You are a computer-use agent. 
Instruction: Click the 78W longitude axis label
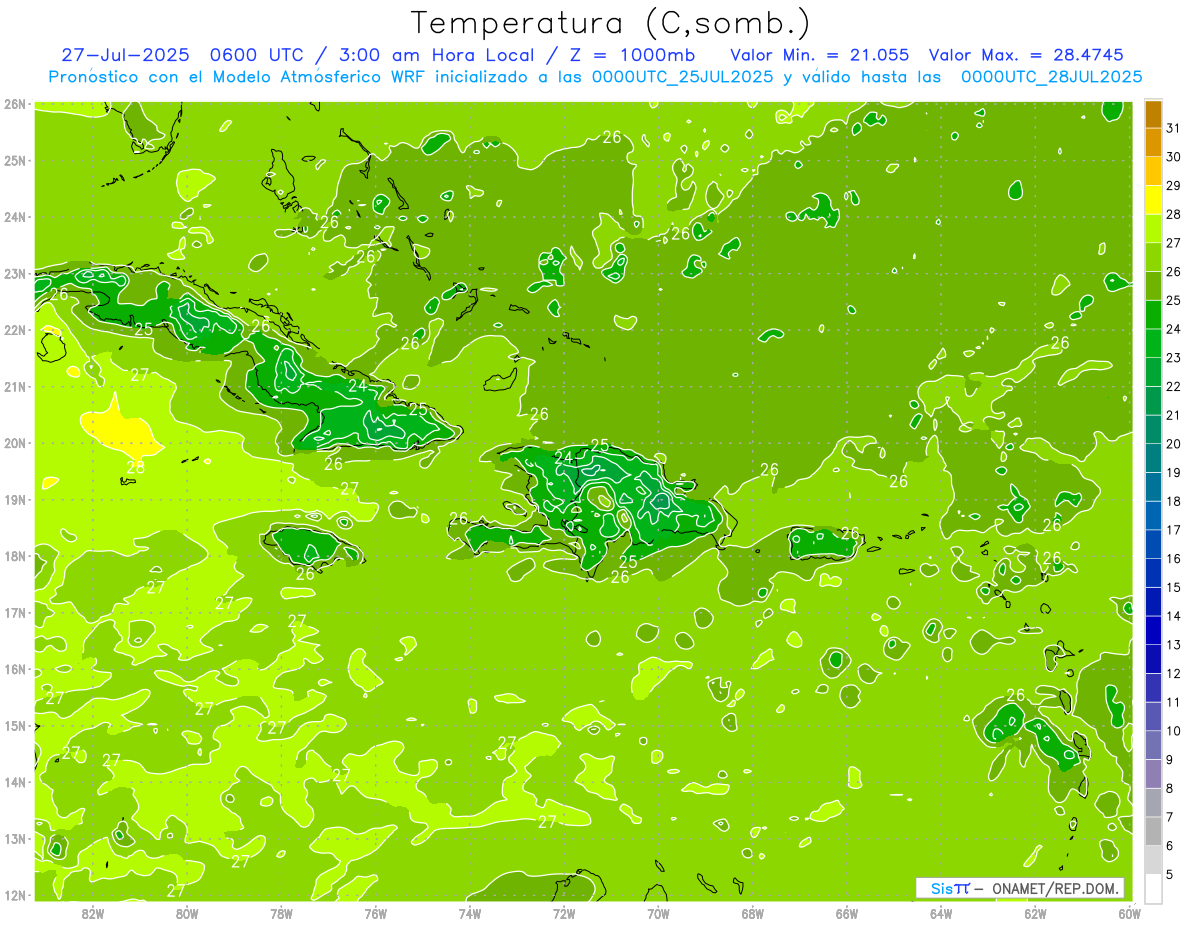[281, 913]
